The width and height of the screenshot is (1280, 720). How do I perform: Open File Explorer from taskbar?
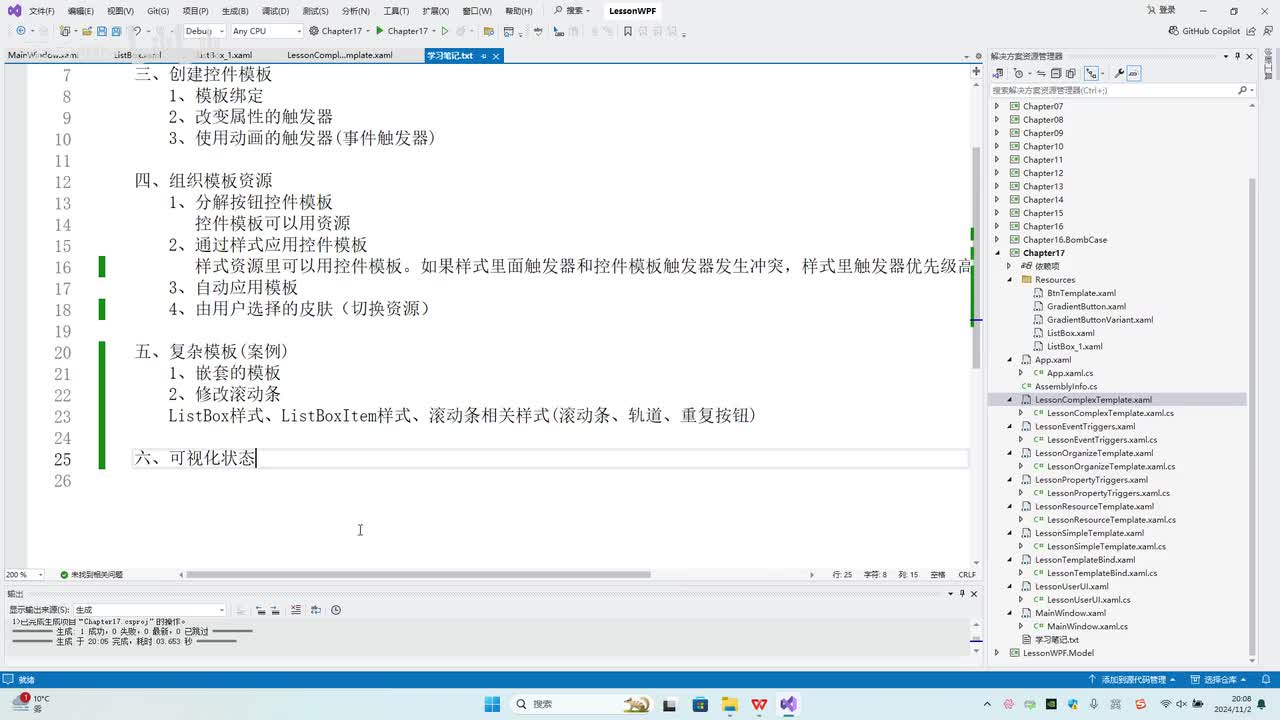click(729, 704)
